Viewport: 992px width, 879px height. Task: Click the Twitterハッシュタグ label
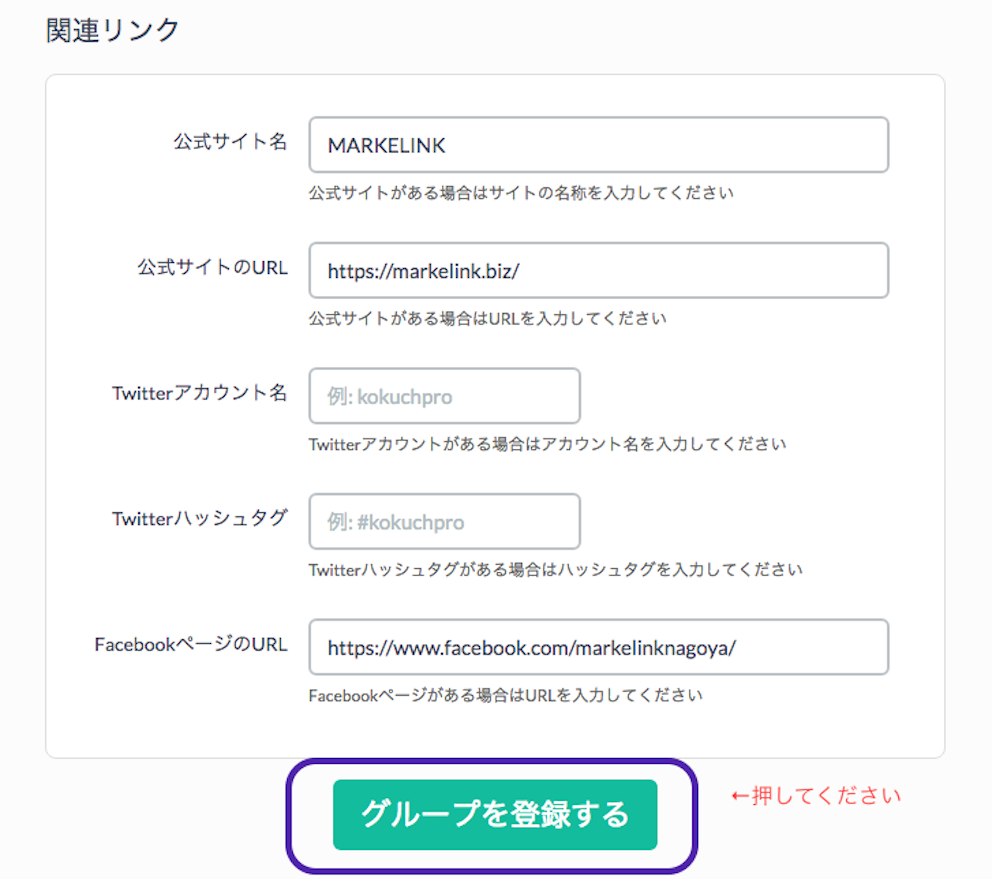coord(200,518)
